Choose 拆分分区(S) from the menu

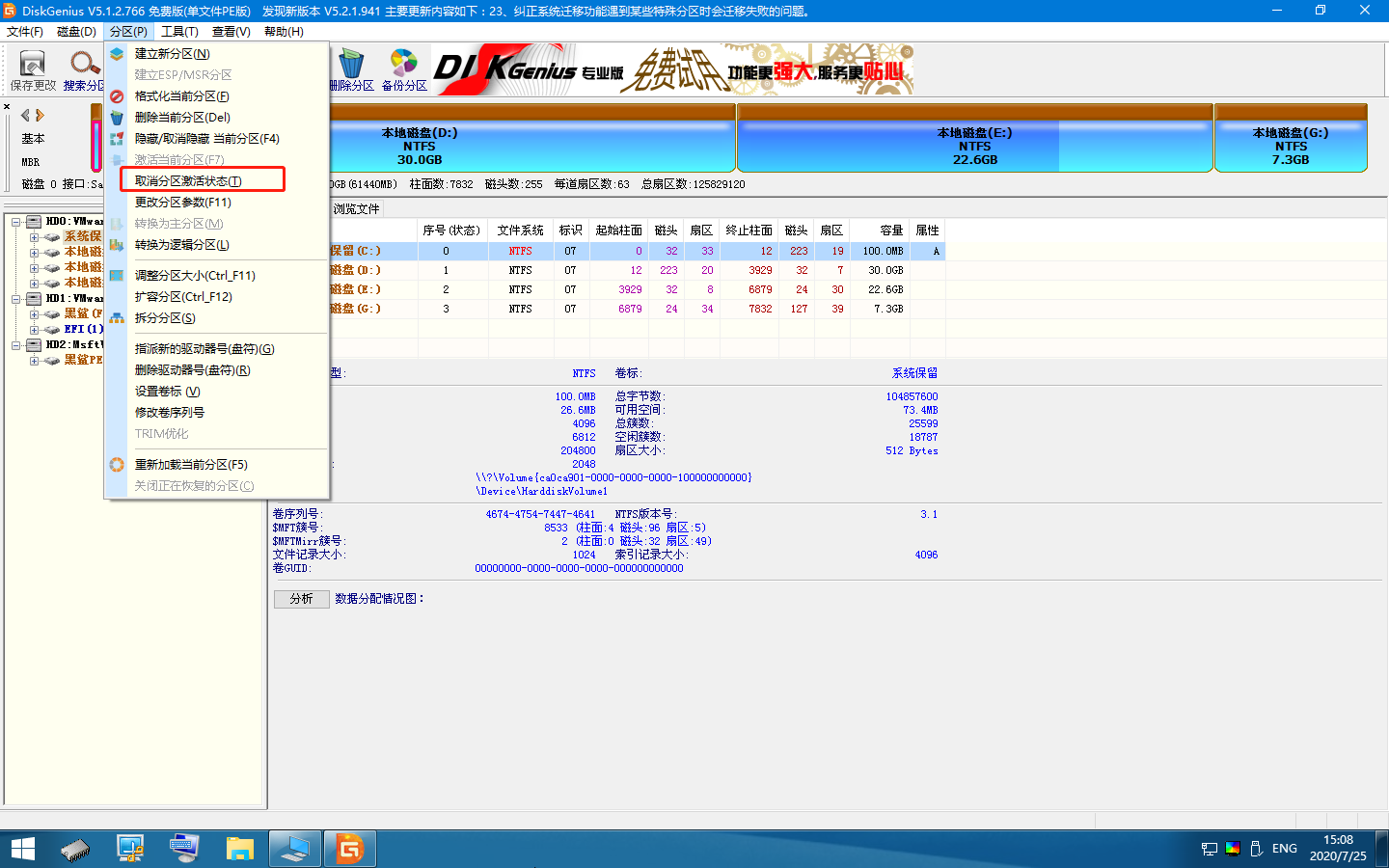165,318
